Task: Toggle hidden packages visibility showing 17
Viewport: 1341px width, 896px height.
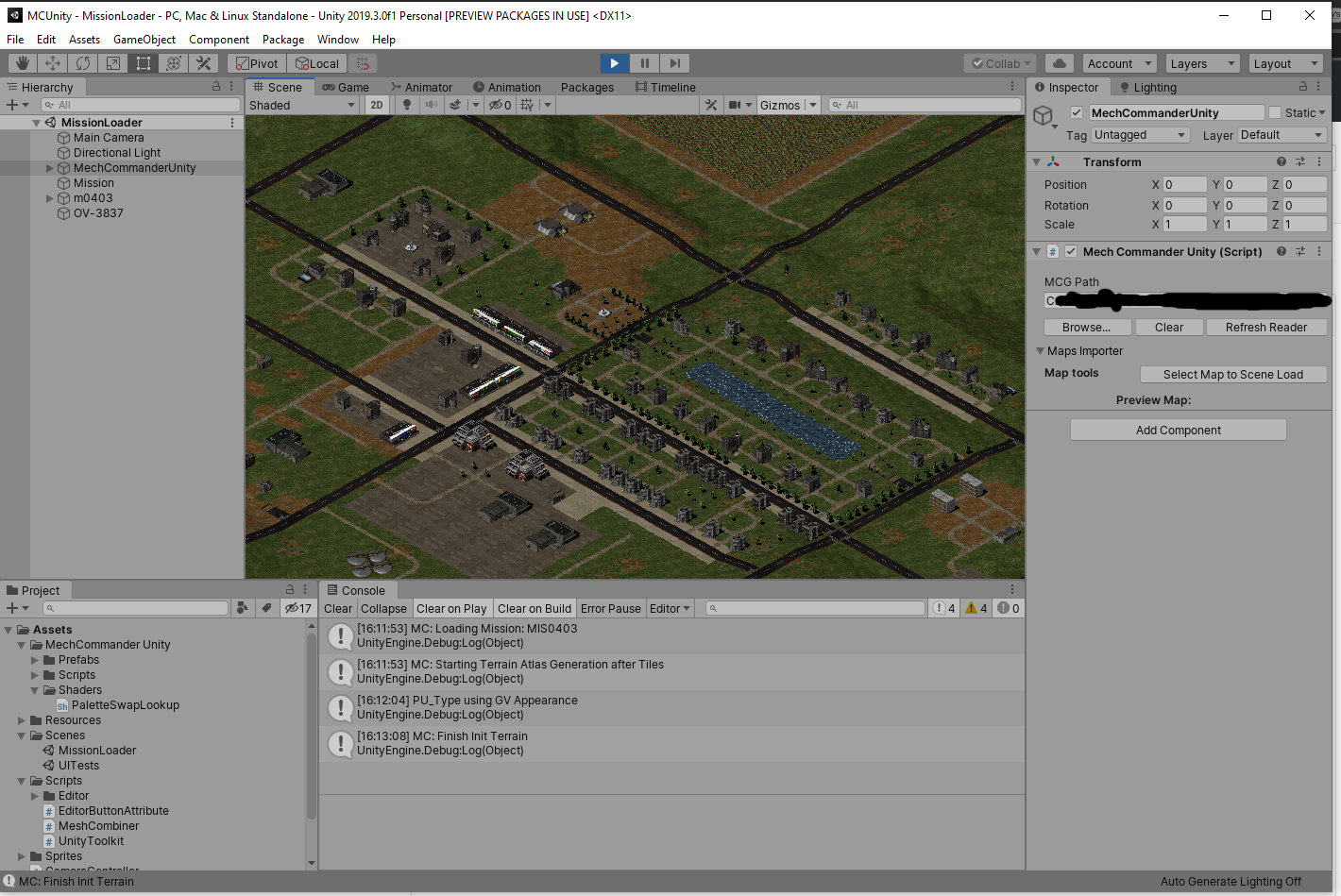Action: (297, 608)
